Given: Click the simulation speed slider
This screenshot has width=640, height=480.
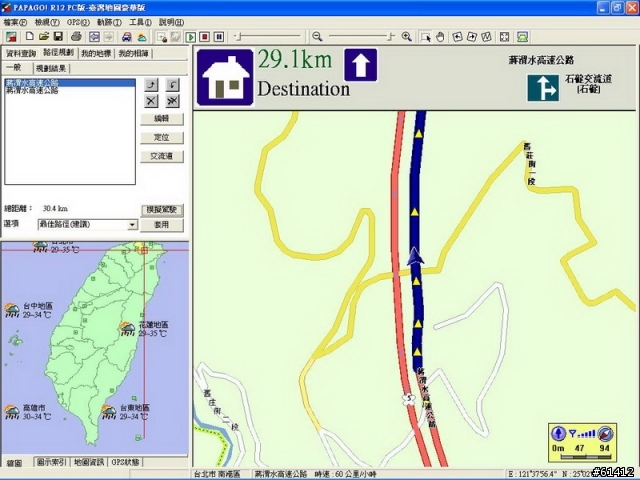Looking at the screenshot, I should (268, 37).
